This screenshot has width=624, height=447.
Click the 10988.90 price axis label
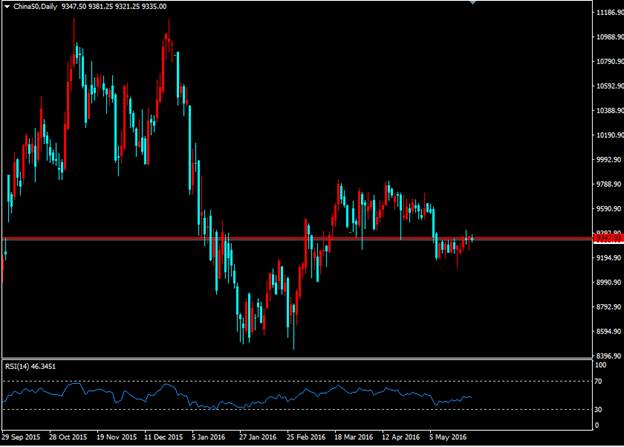click(609, 37)
